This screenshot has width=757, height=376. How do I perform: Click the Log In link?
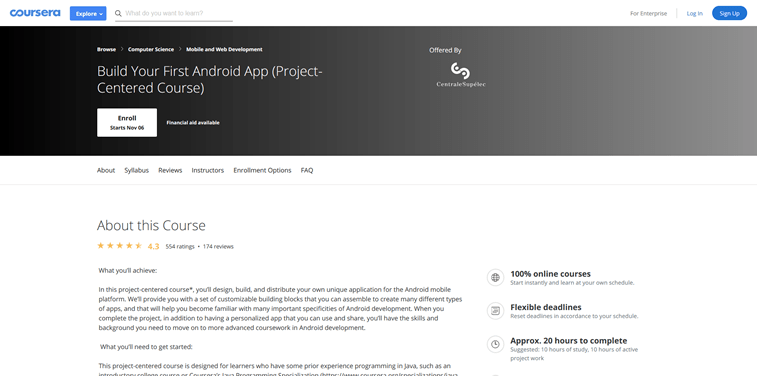tap(695, 14)
